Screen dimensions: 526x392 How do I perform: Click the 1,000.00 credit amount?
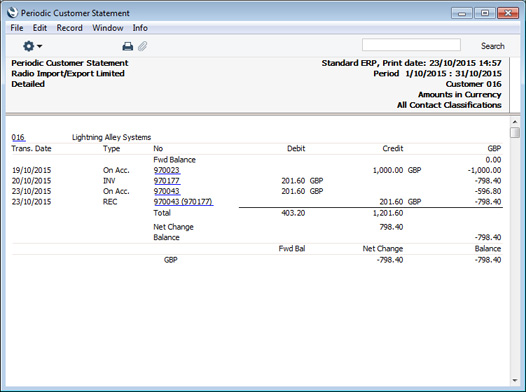coord(388,170)
